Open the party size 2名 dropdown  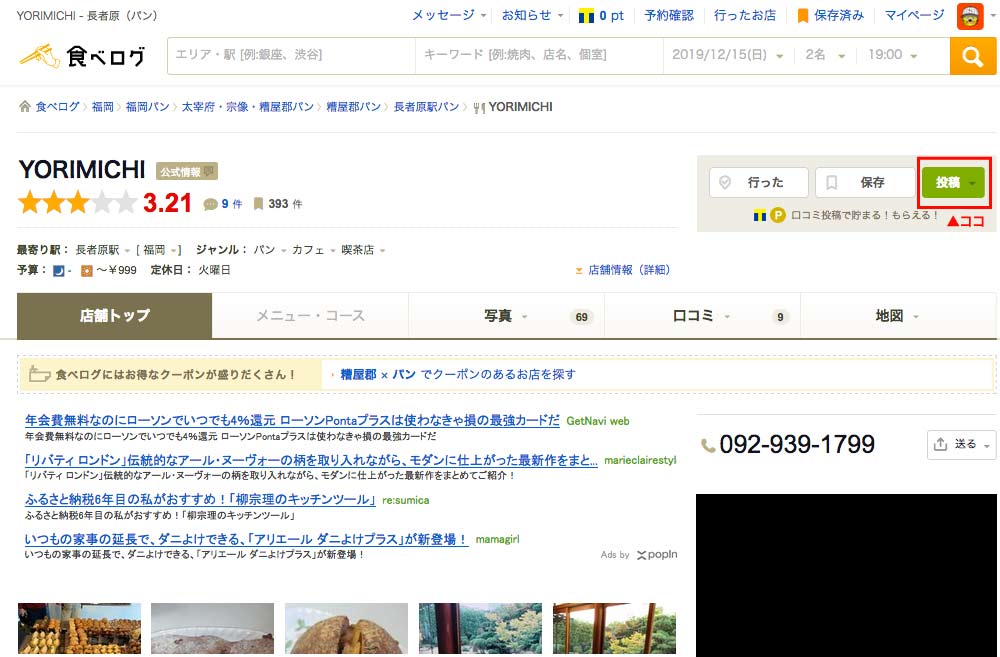coord(825,55)
